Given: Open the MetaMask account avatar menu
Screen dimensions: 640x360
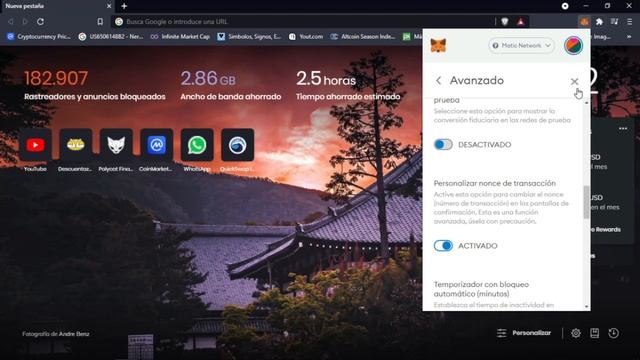Looking at the screenshot, I should tap(573, 45).
